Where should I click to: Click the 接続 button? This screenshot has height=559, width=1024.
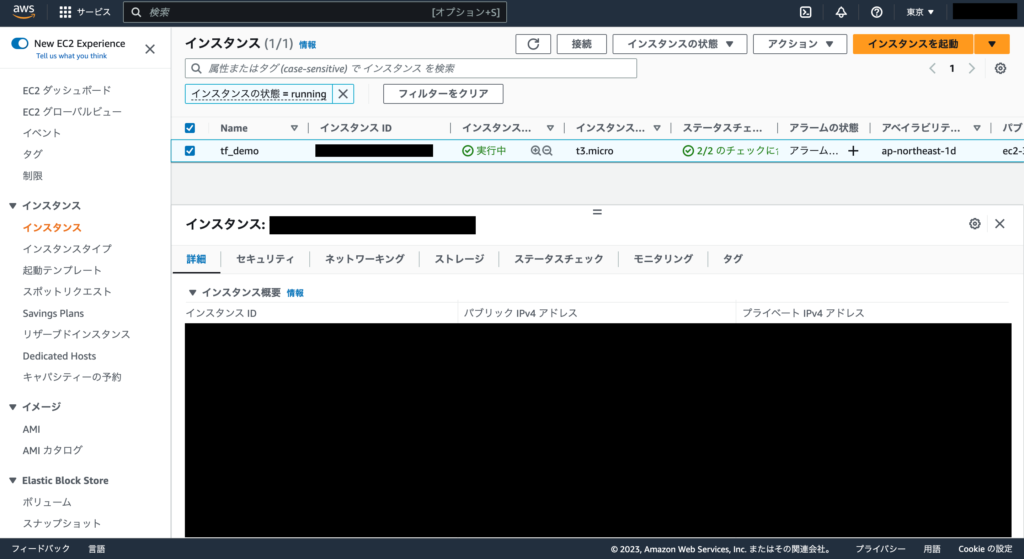[x=581, y=44]
